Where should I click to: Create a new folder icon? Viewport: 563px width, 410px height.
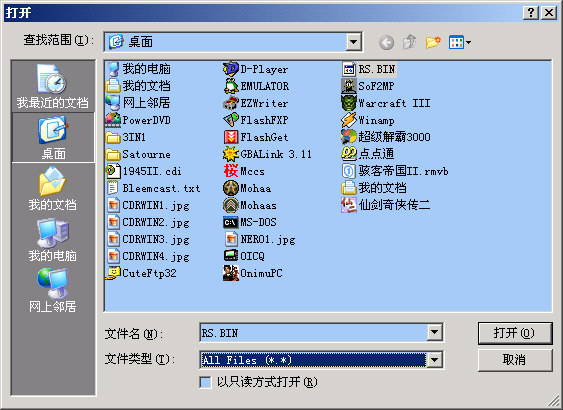pos(433,42)
